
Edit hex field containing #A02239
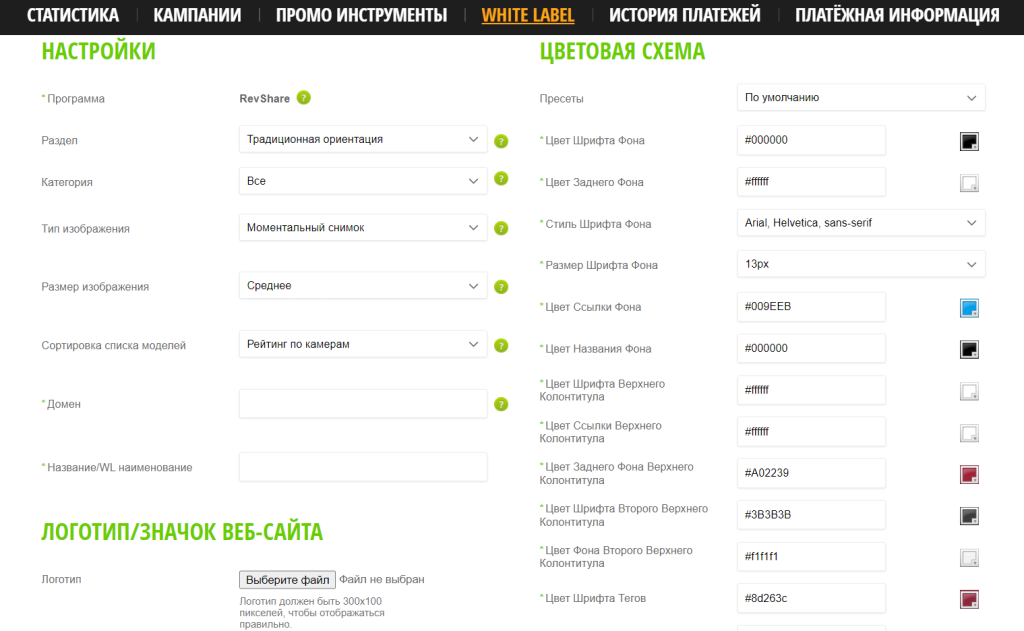(x=811, y=474)
